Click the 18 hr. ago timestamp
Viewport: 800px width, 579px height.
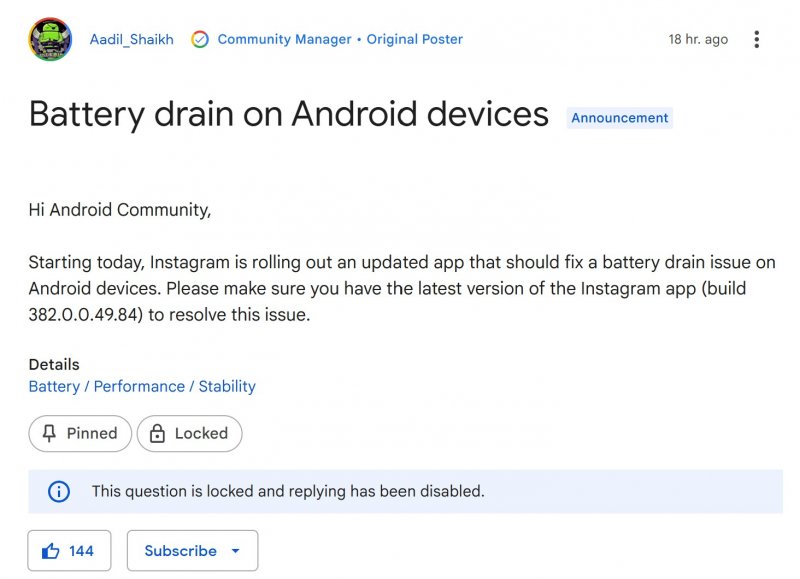click(698, 40)
